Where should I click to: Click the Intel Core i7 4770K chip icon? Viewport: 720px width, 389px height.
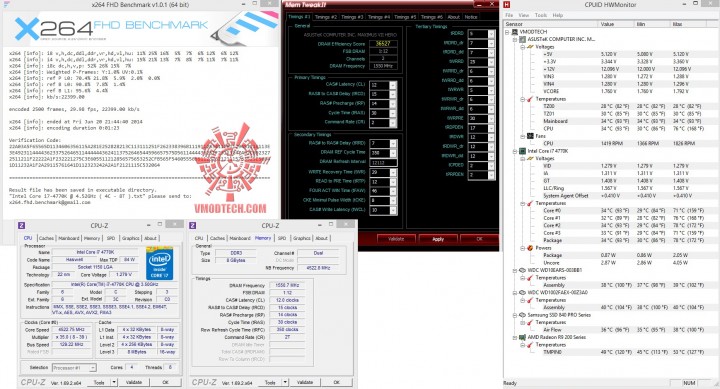point(522,151)
